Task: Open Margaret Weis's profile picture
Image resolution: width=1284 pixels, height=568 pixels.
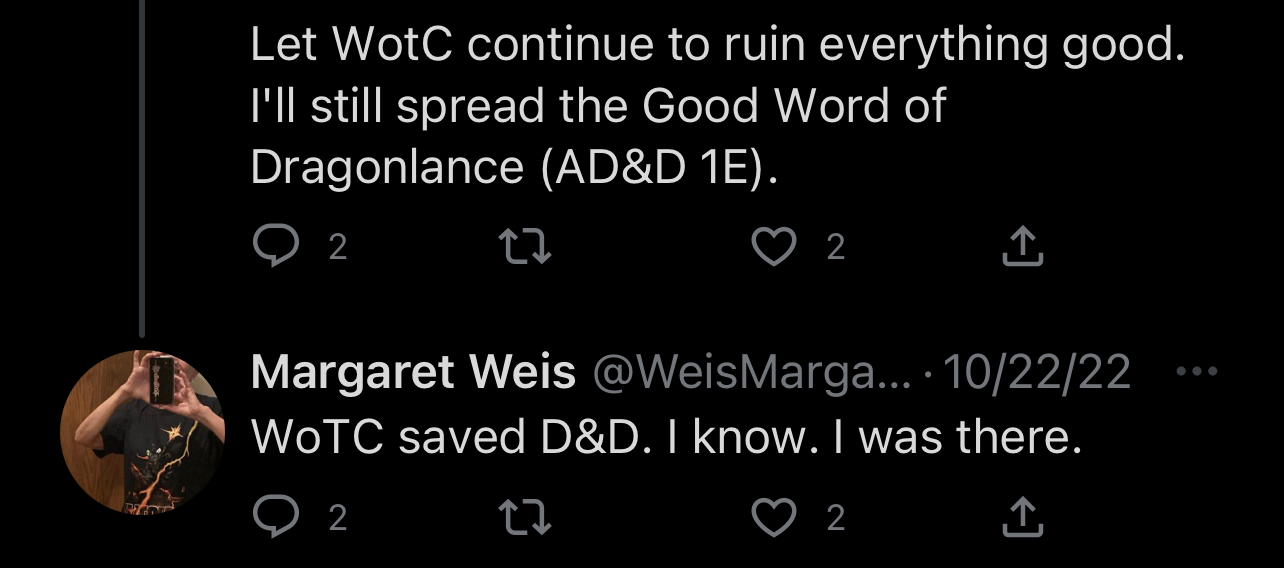Action: 141,431
